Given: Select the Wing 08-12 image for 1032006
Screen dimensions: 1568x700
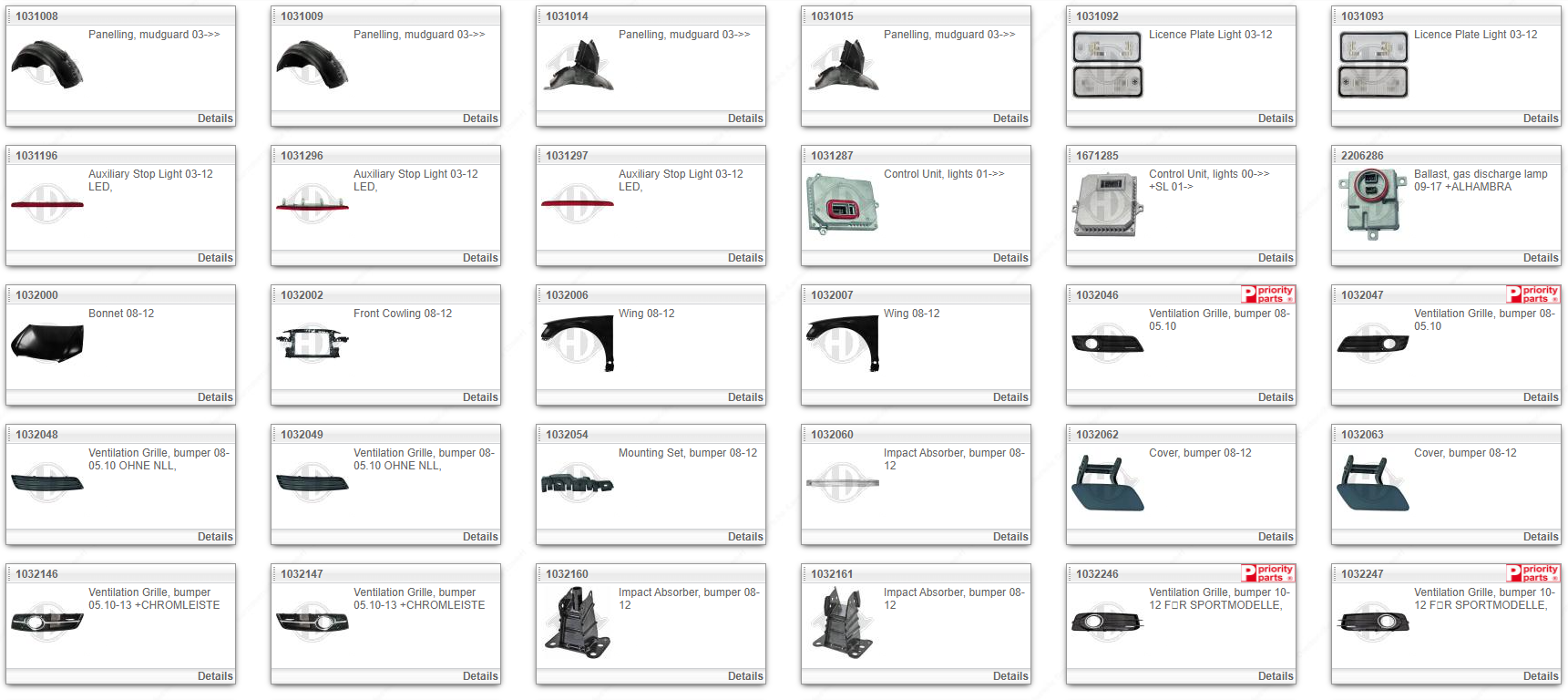Looking at the screenshot, I should coord(577,343).
